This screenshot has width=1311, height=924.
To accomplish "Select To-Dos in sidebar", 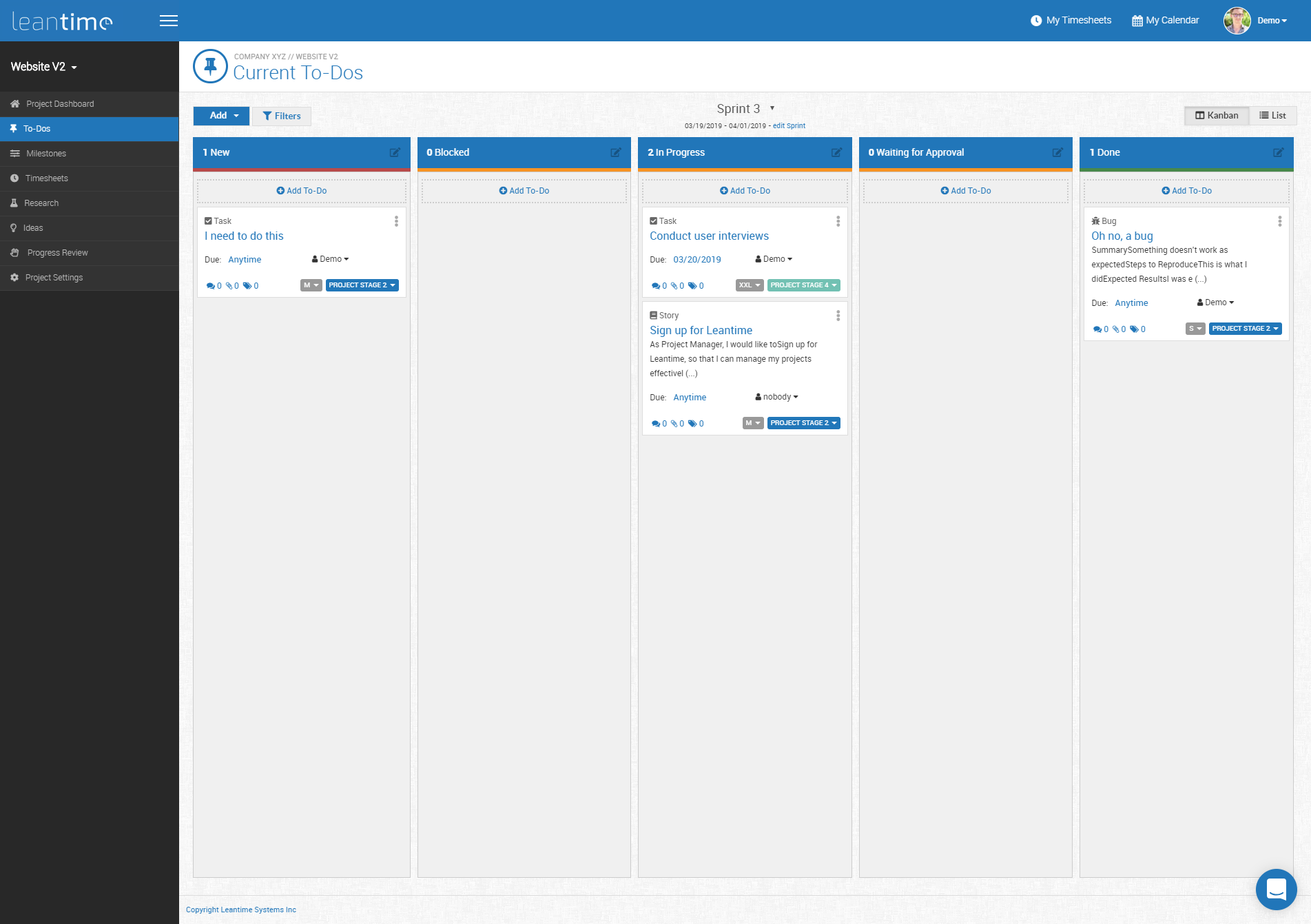I will tap(90, 129).
